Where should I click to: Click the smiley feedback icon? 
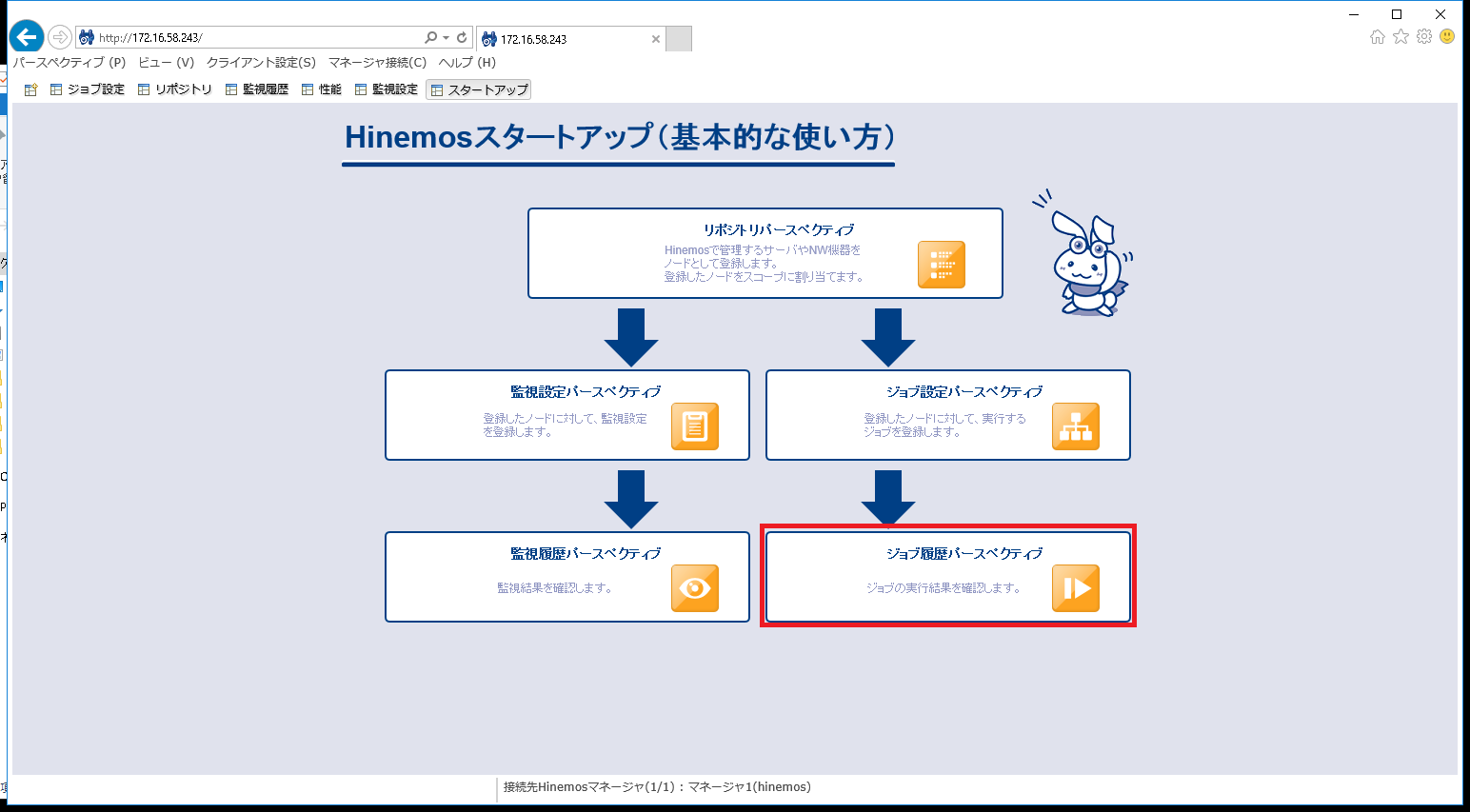1447,36
